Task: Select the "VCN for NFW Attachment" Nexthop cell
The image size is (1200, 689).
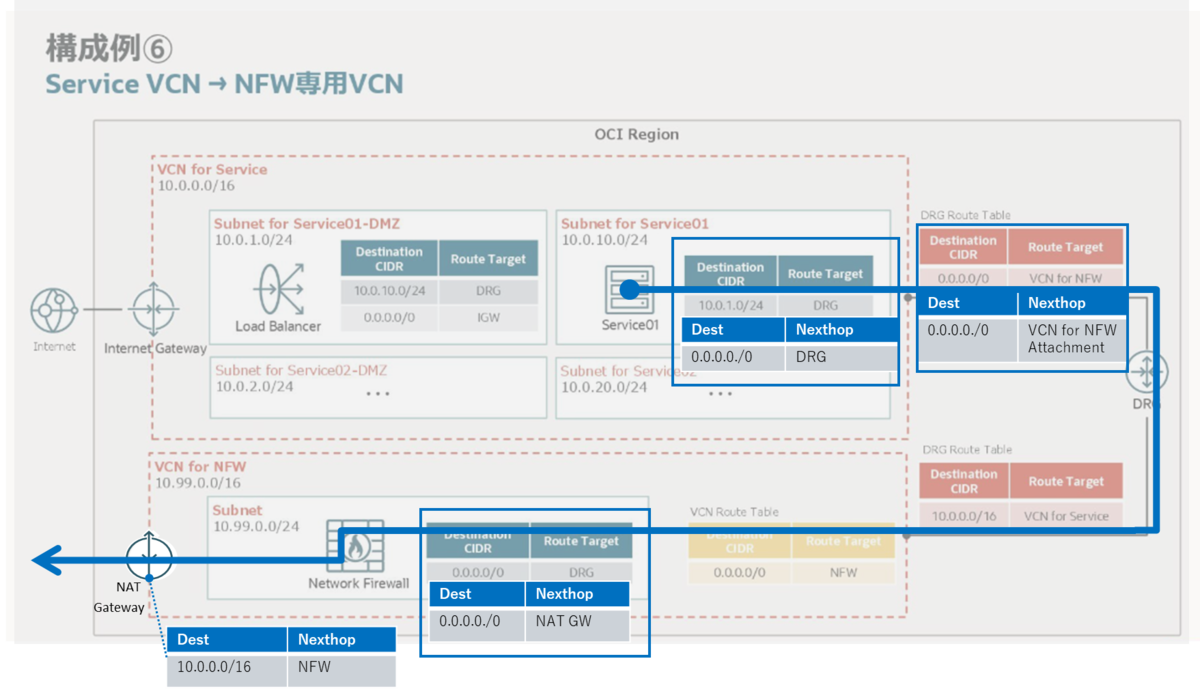Action: tap(1074, 338)
